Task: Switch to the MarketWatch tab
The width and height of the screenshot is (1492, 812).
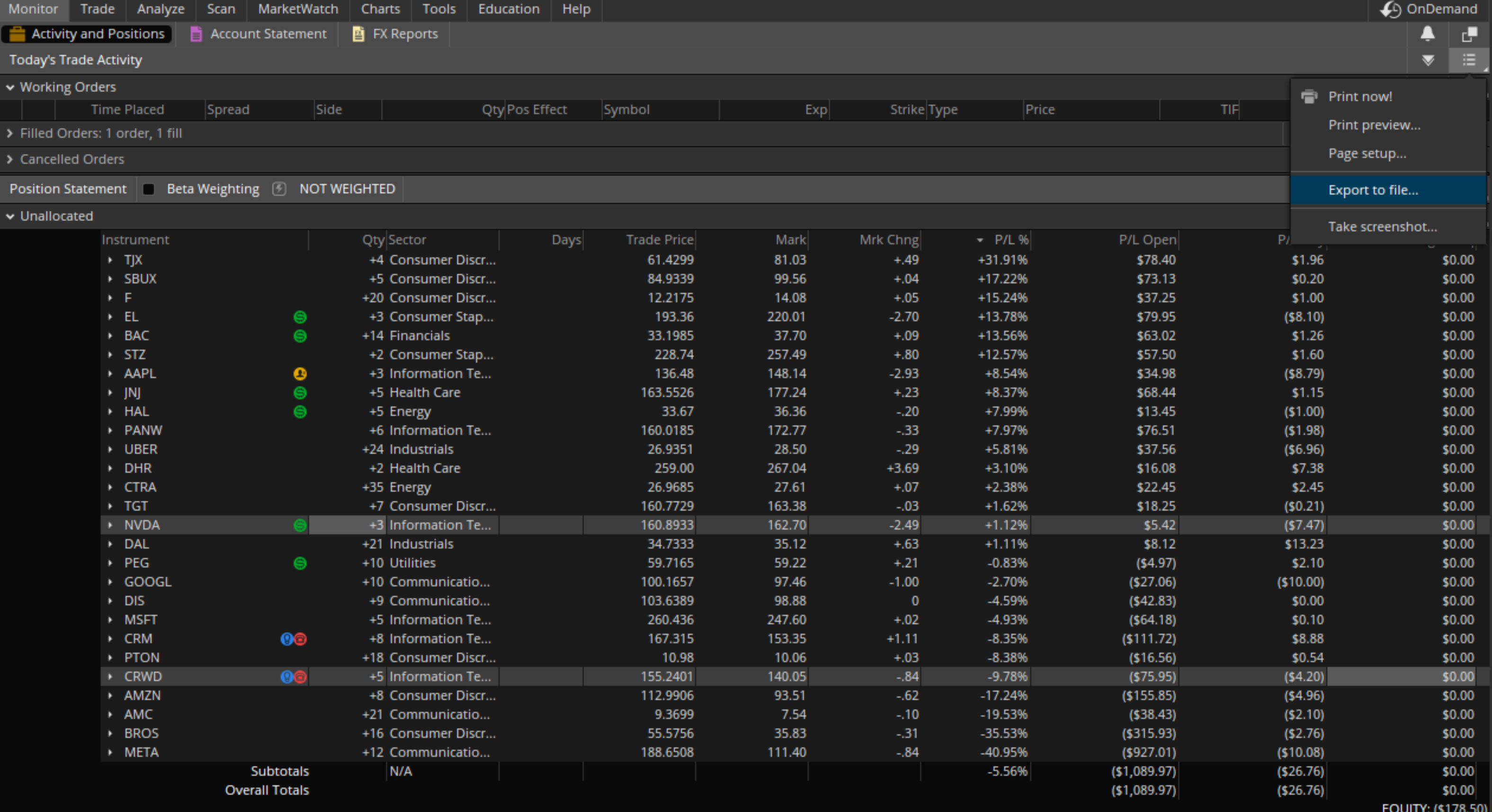Action: click(298, 9)
